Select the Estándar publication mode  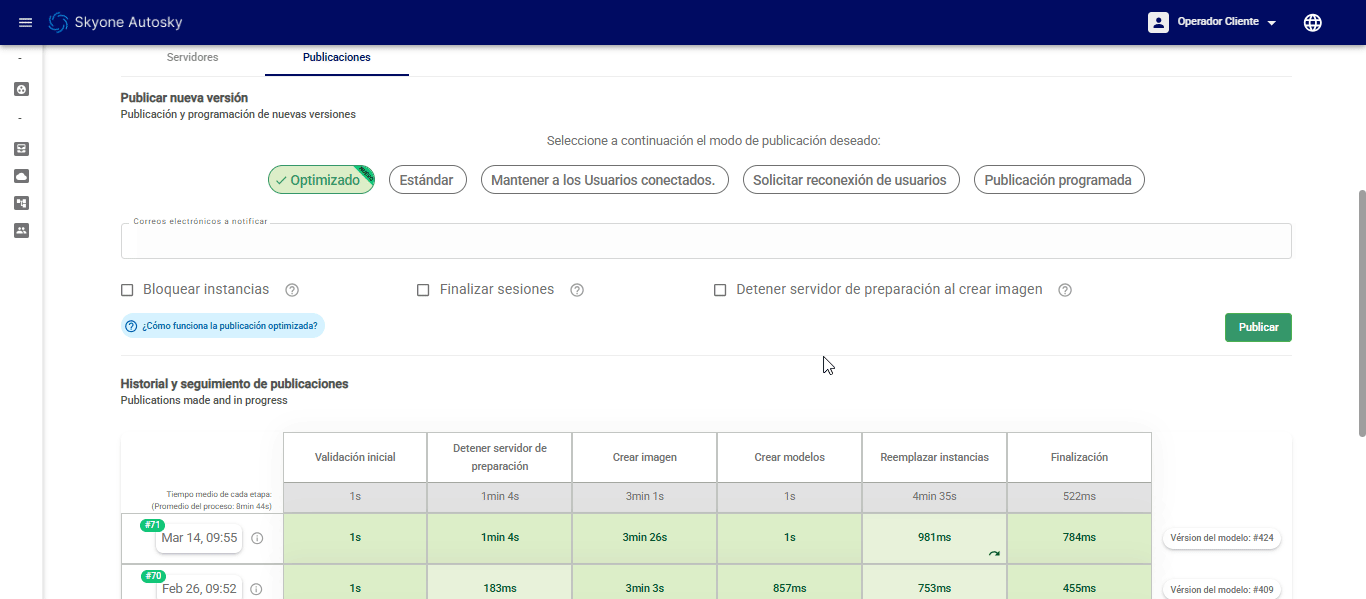[x=426, y=180]
